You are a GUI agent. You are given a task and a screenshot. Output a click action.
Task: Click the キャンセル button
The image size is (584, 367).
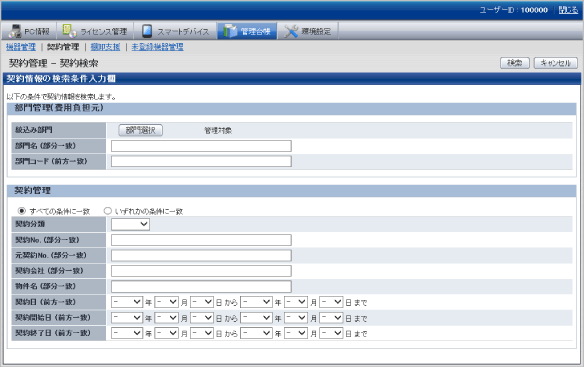(x=556, y=63)
